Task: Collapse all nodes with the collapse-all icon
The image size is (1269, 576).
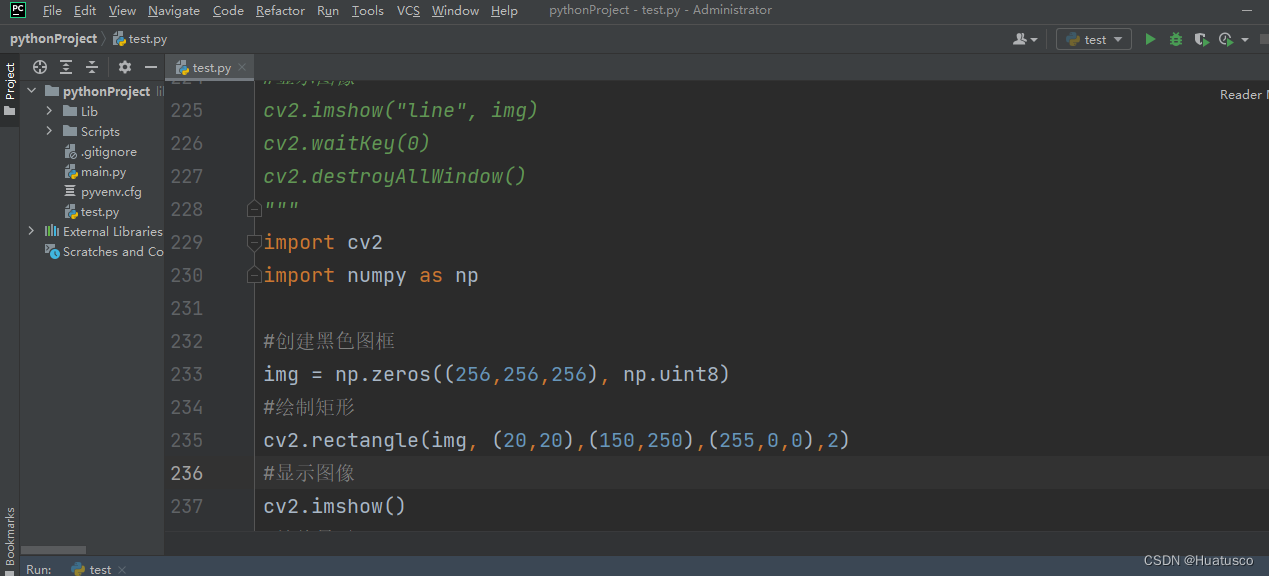Action: click(89, 67)
